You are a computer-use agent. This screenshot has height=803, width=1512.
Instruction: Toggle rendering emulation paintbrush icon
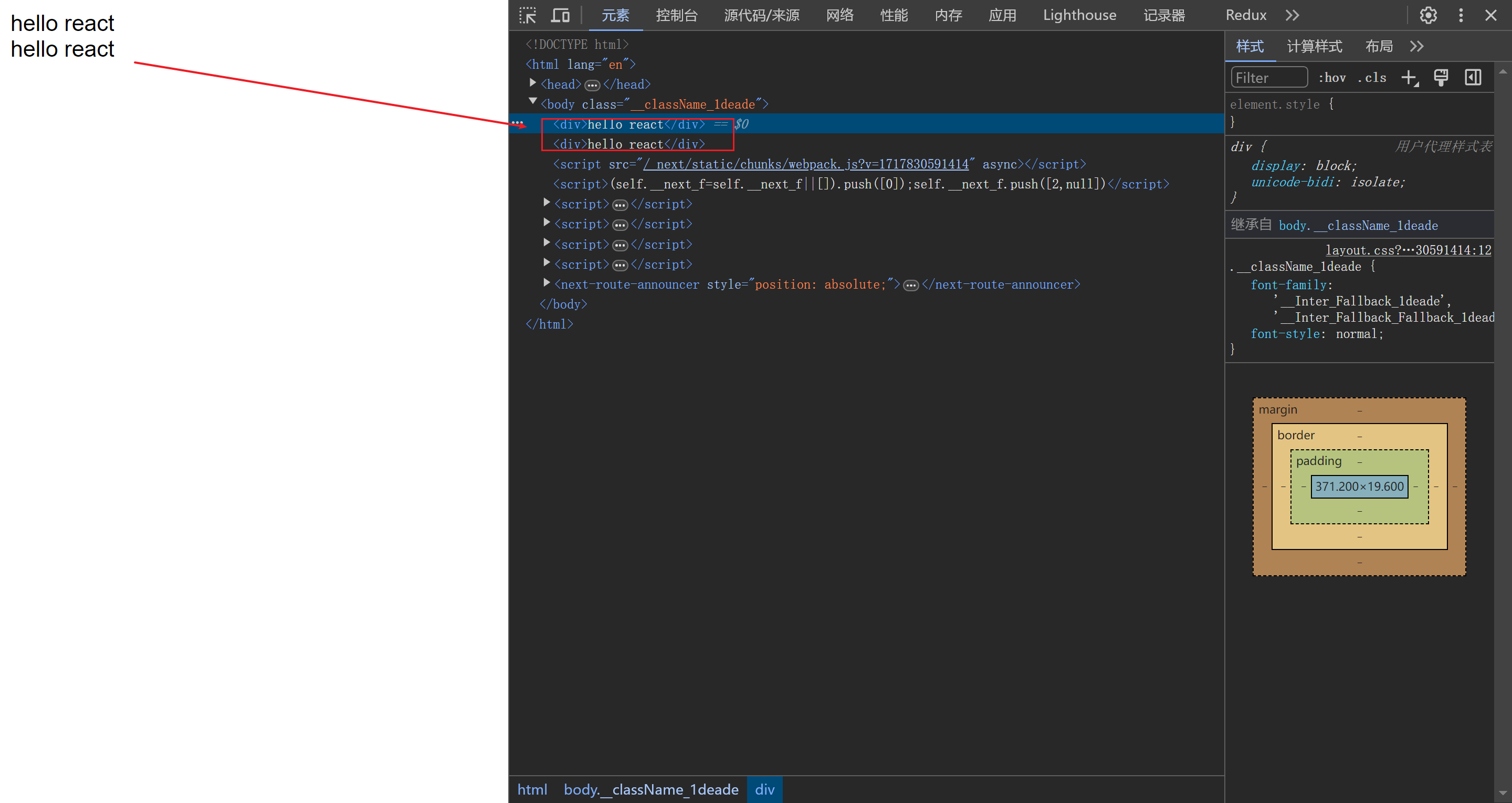[1441, 78]
